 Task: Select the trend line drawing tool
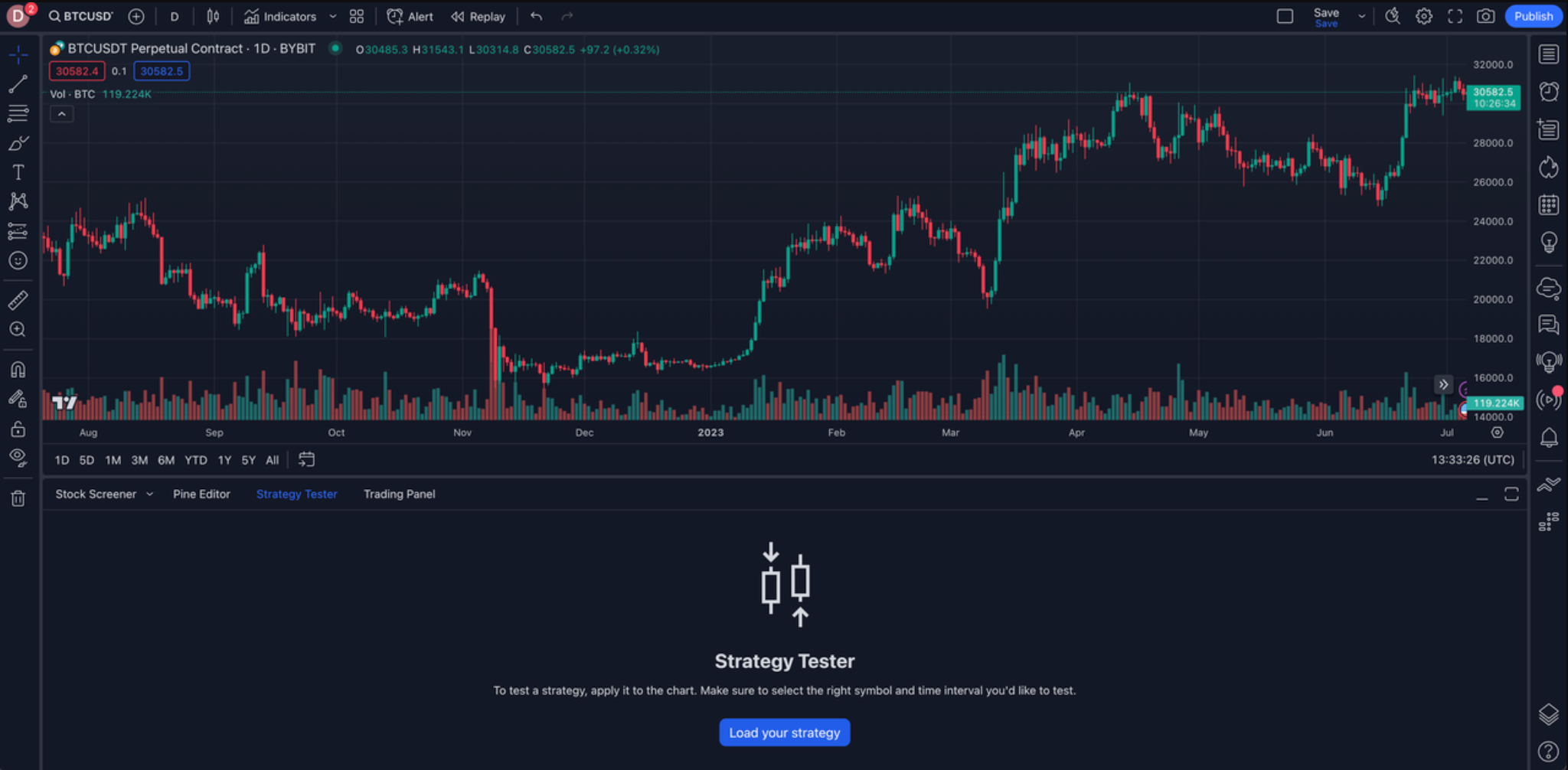[18, 84]
